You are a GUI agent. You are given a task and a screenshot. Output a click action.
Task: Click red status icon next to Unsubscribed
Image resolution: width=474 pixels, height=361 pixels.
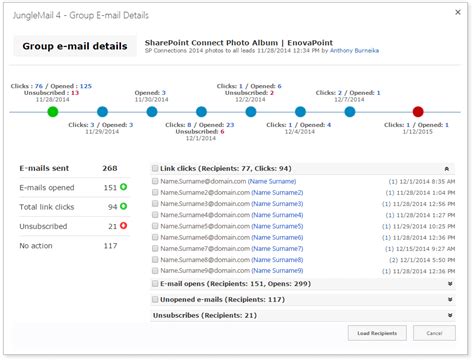[x=123, y=226]
